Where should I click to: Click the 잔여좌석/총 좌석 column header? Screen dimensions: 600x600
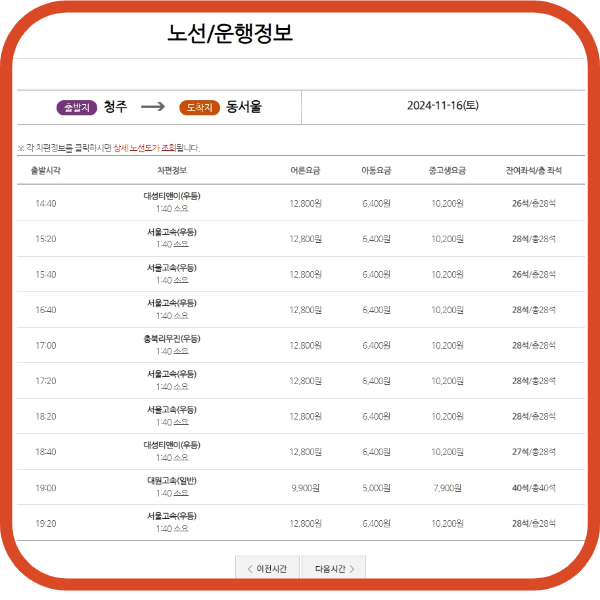pyautogui.click(x=534, y=170)
